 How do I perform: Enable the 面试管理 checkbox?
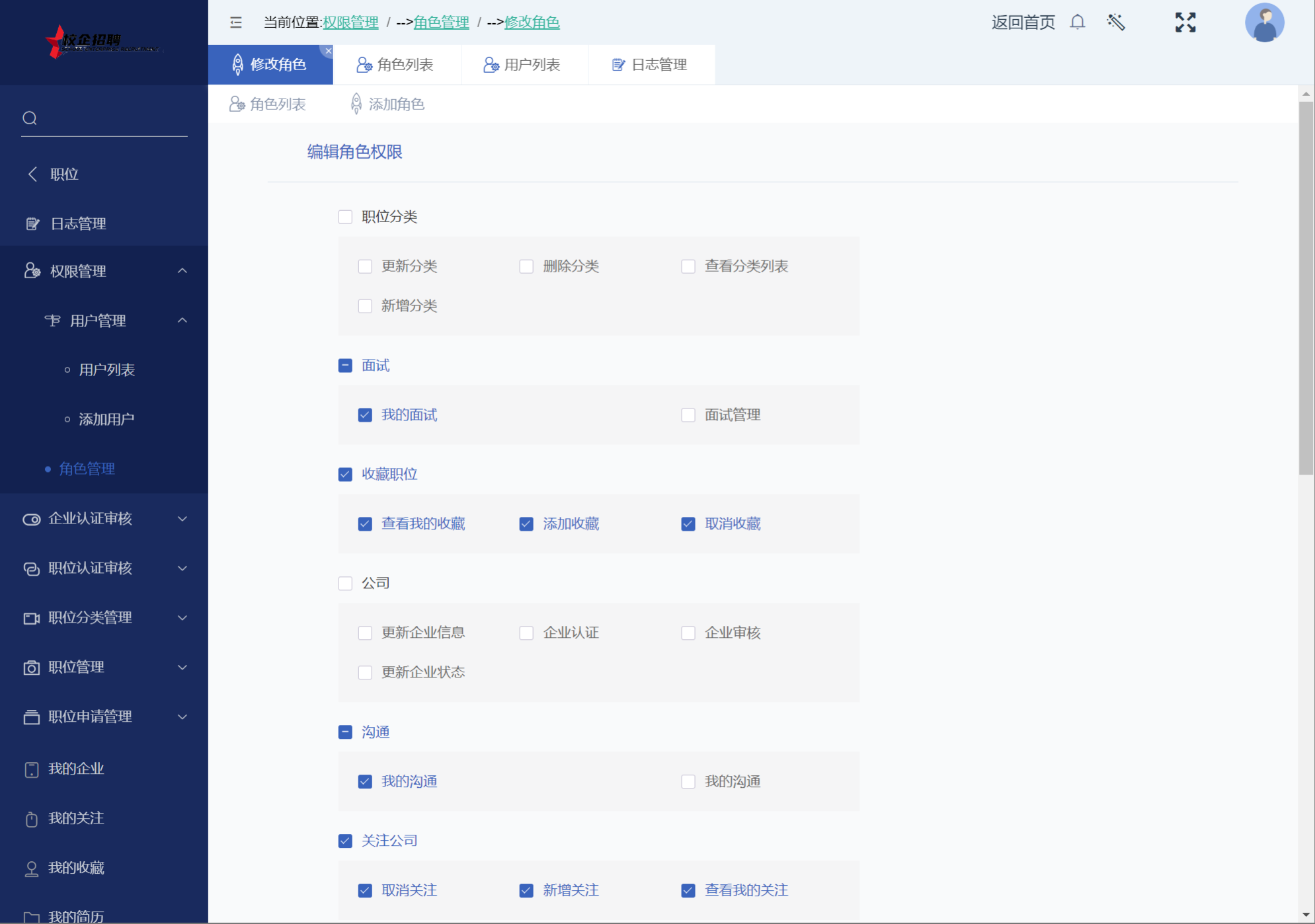click(x=688, y=415)
